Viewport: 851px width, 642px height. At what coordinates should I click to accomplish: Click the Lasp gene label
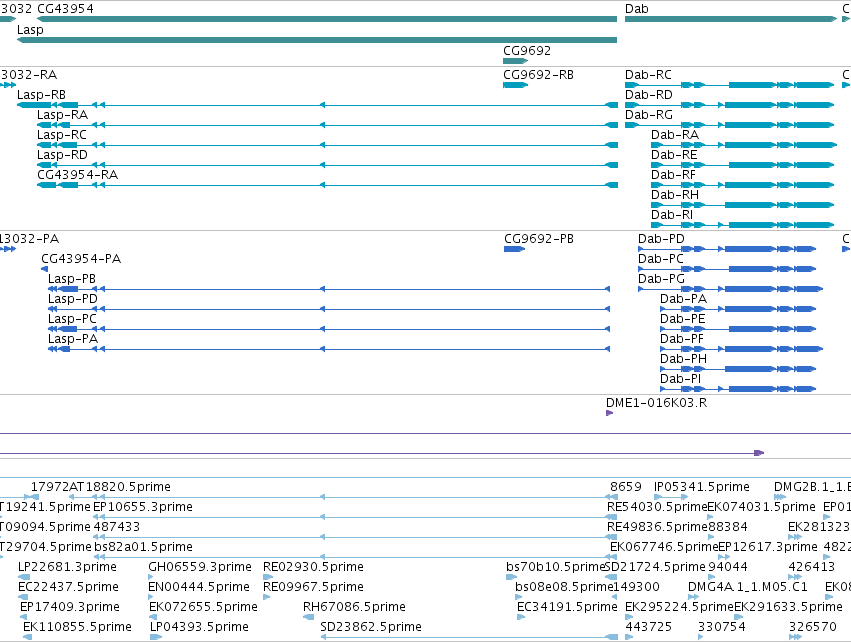[x=30, y=30]
